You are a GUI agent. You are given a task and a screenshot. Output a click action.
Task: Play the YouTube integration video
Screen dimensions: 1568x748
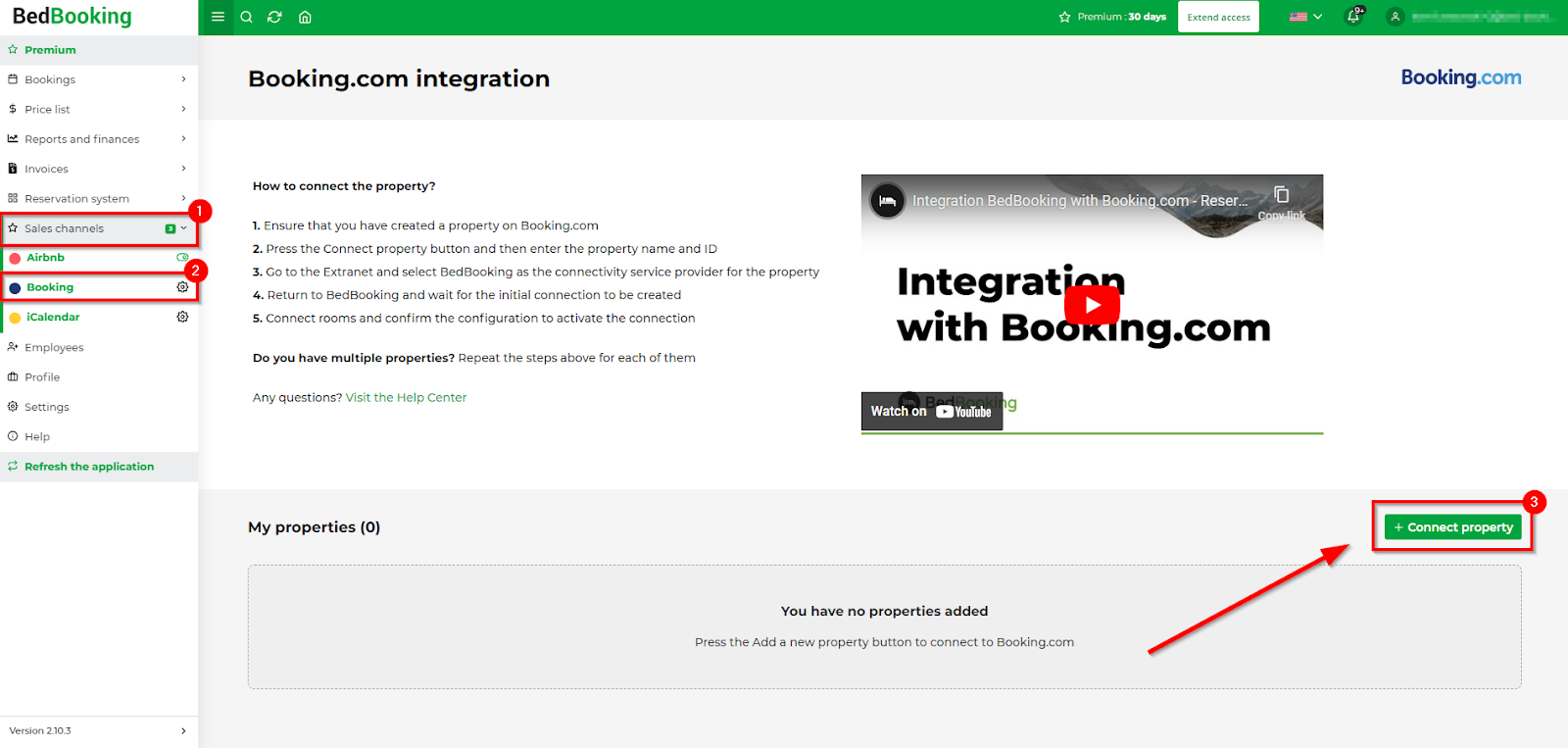click(1092, 305)
